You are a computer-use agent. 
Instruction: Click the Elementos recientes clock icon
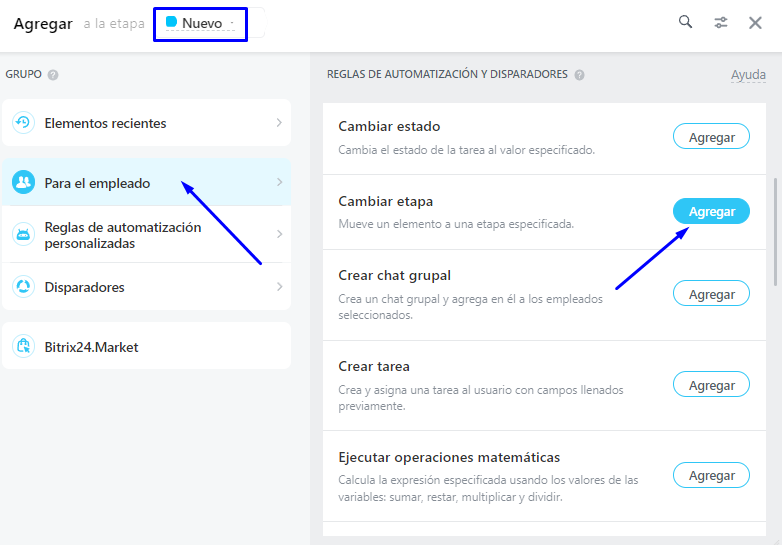23,123
